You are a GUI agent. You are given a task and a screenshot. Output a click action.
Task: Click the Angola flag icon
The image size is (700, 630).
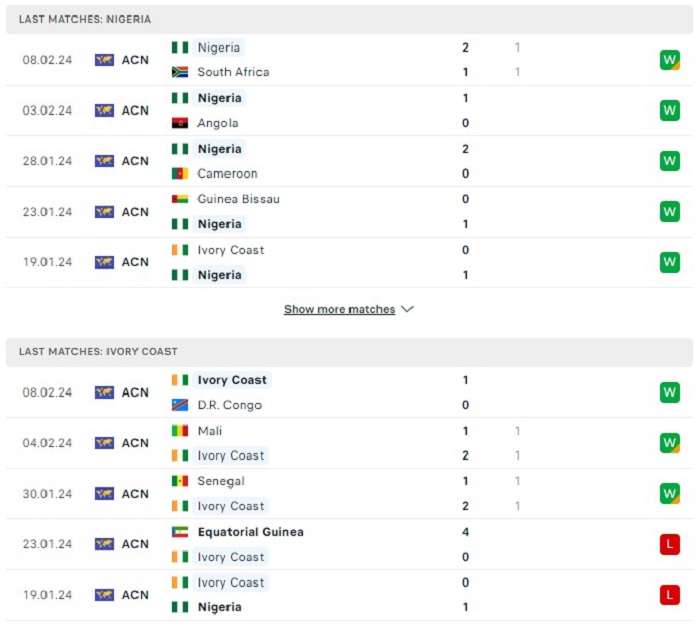[180, 123]
